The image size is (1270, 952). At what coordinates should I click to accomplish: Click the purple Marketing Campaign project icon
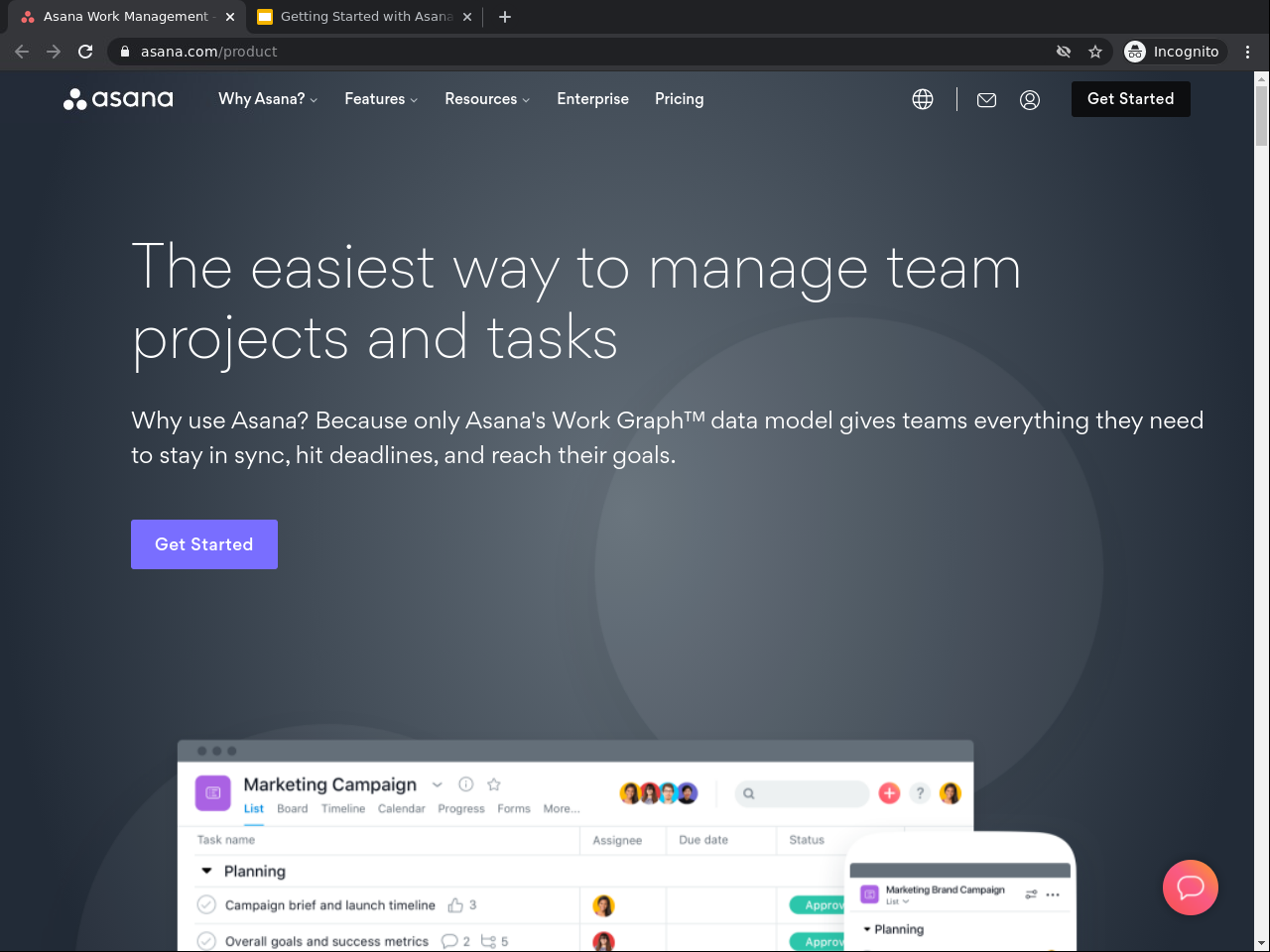click(213, 793)
